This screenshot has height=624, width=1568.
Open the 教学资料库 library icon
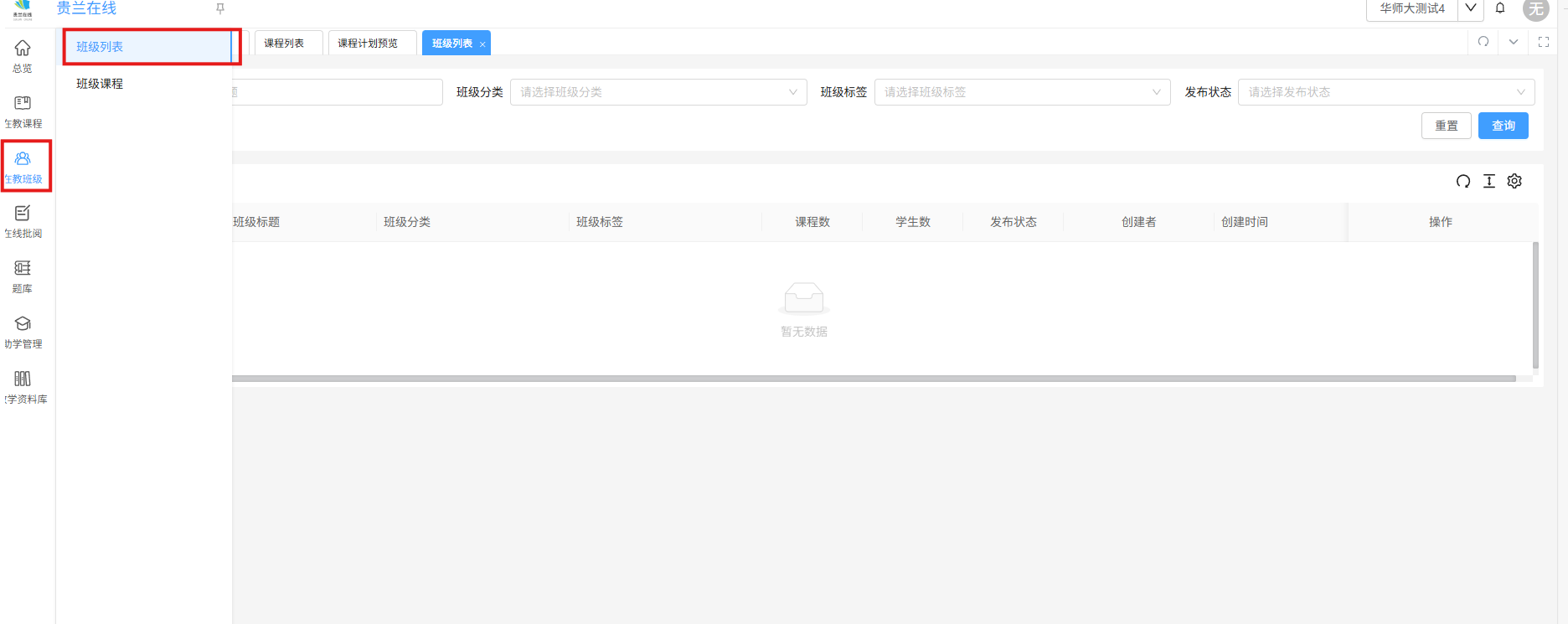(23, 387)
